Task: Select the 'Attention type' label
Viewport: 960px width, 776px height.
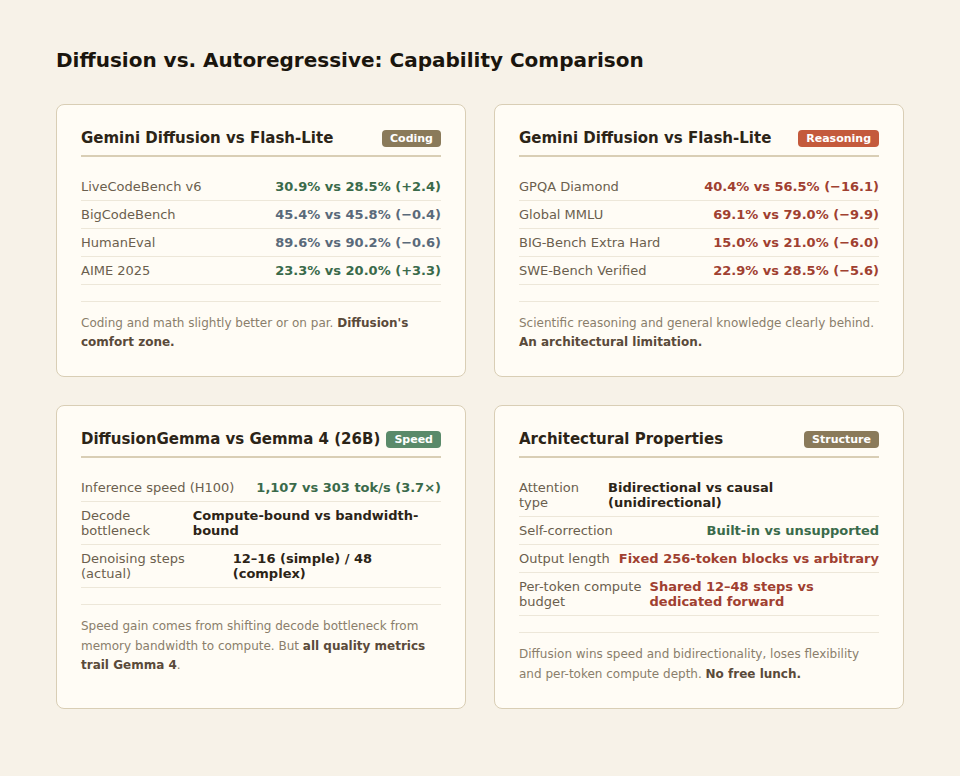Action: click(x=549, y=495)
